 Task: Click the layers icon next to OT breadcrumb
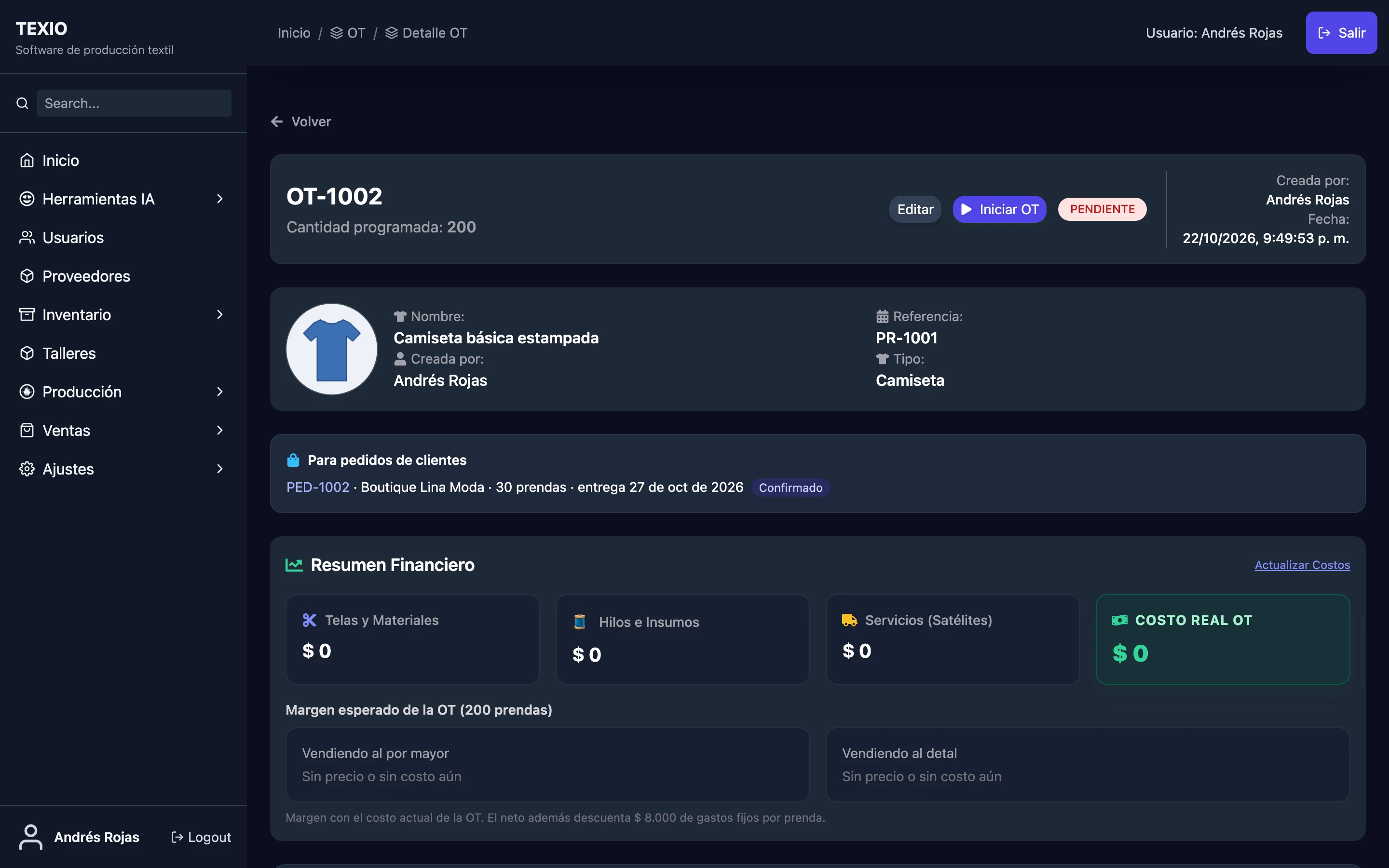[x=336, y=33]
